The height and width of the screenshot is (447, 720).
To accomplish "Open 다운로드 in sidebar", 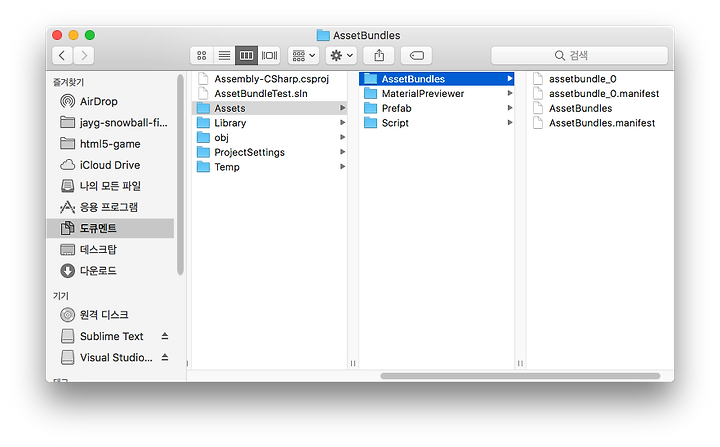I will [110, 270].
